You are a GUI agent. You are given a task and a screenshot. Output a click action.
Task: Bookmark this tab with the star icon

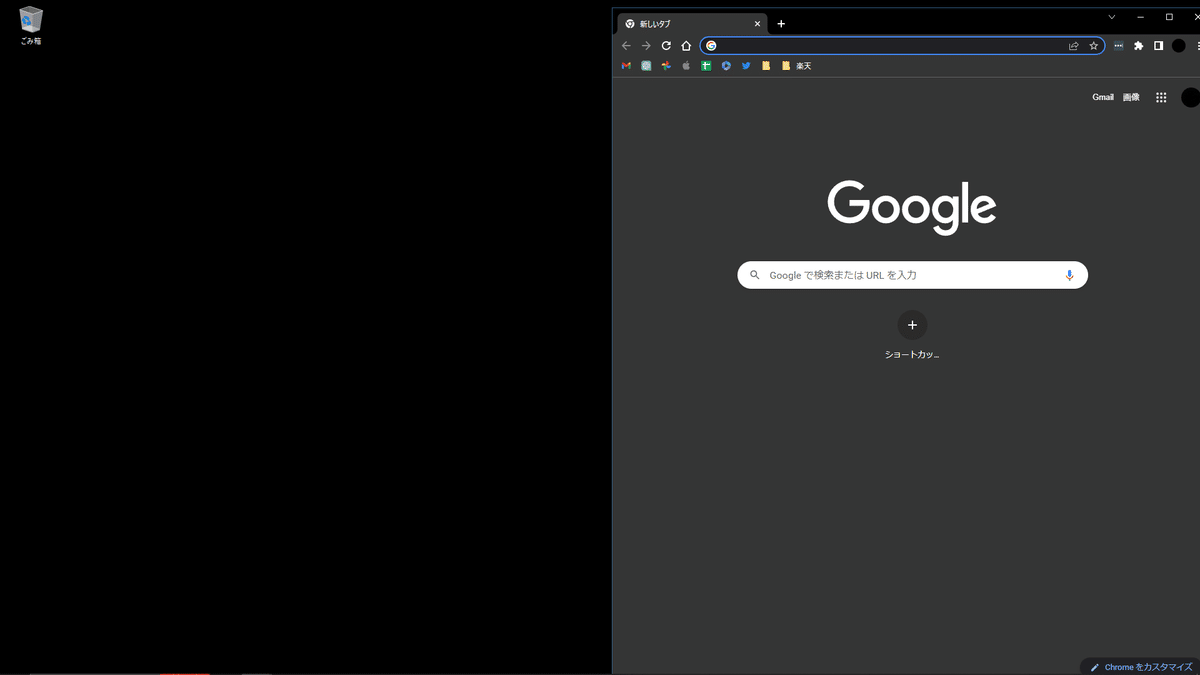pyautogui.click(x=1094, y=46)
